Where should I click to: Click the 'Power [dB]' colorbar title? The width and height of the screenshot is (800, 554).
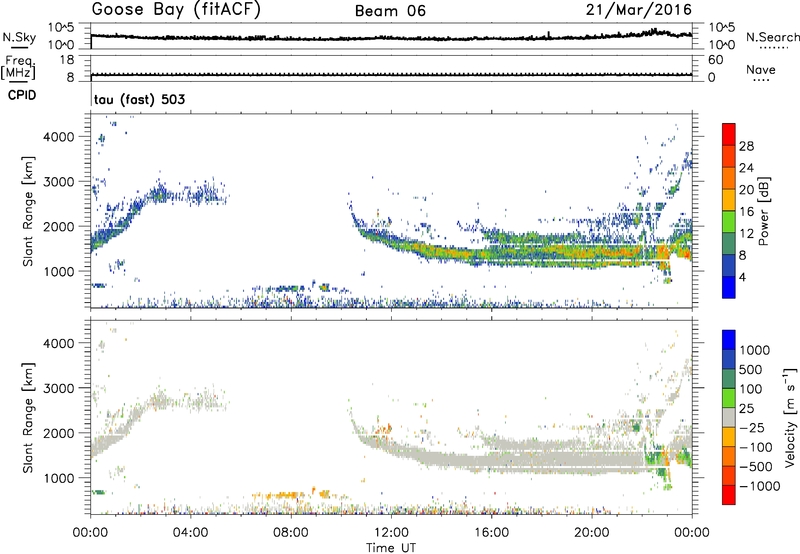(x=764, y=211)
